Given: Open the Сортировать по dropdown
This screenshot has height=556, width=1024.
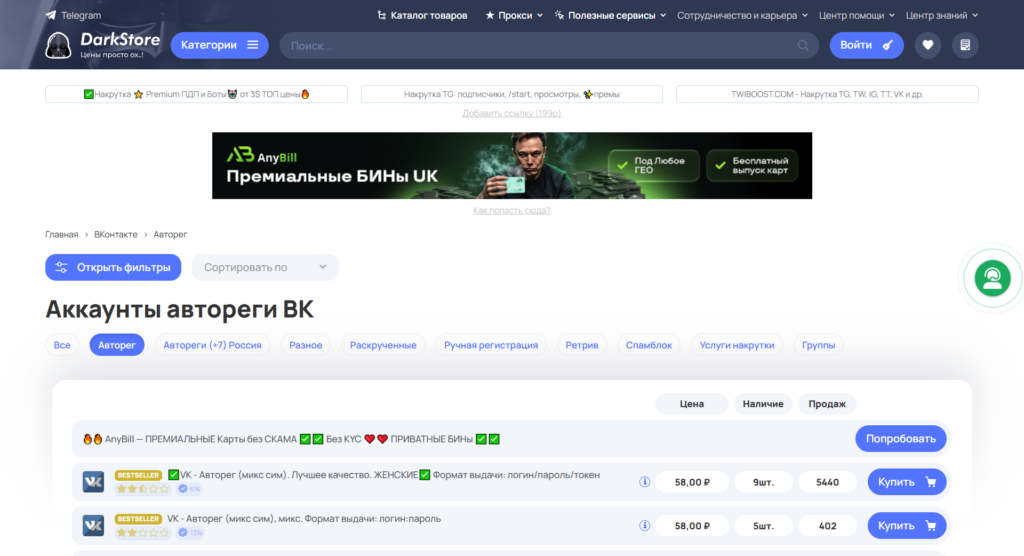Looking at the screenshot, I should point(265,267).
